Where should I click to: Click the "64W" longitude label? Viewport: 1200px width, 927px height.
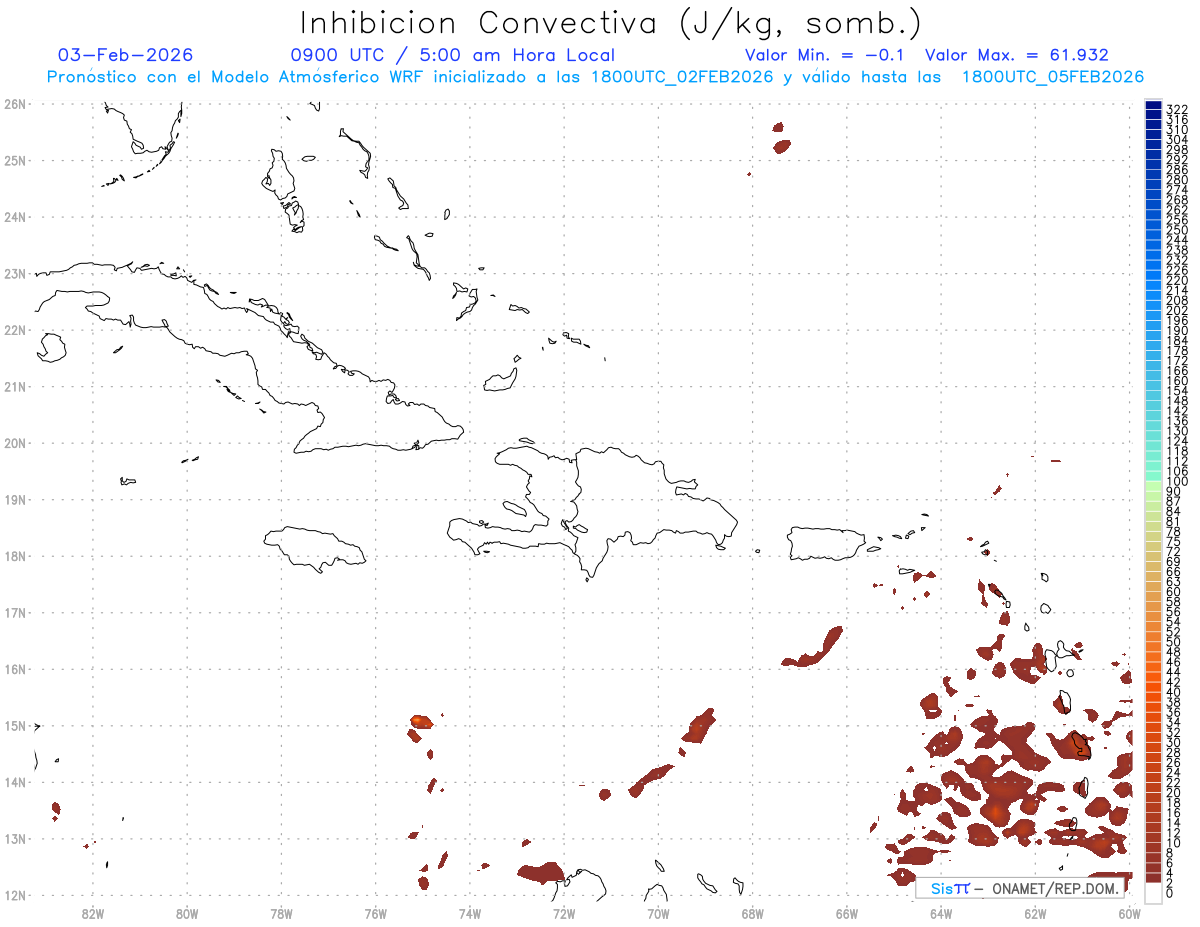coord(941,912)
